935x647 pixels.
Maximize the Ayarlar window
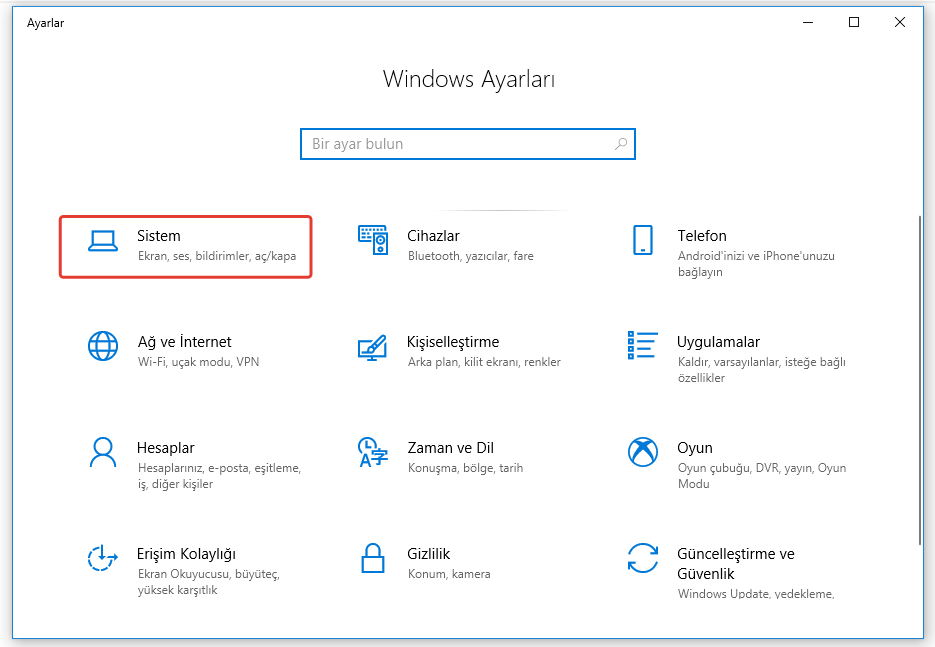click(x=854, y=23)
